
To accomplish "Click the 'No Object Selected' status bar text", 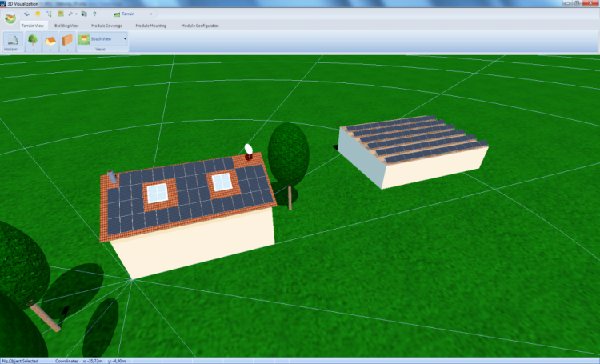I will [x=19, y=361].
